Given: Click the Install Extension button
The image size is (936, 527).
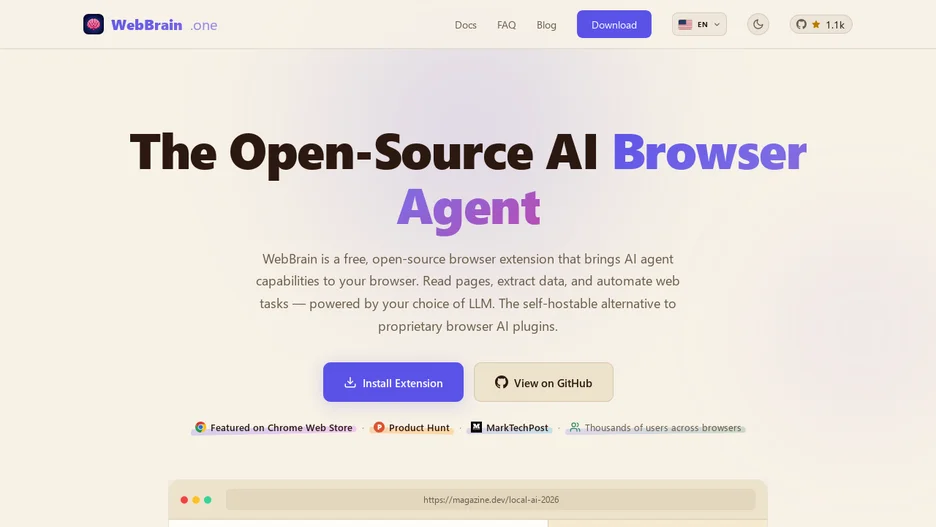Looking at the screenshot, I should coord(393,382).
